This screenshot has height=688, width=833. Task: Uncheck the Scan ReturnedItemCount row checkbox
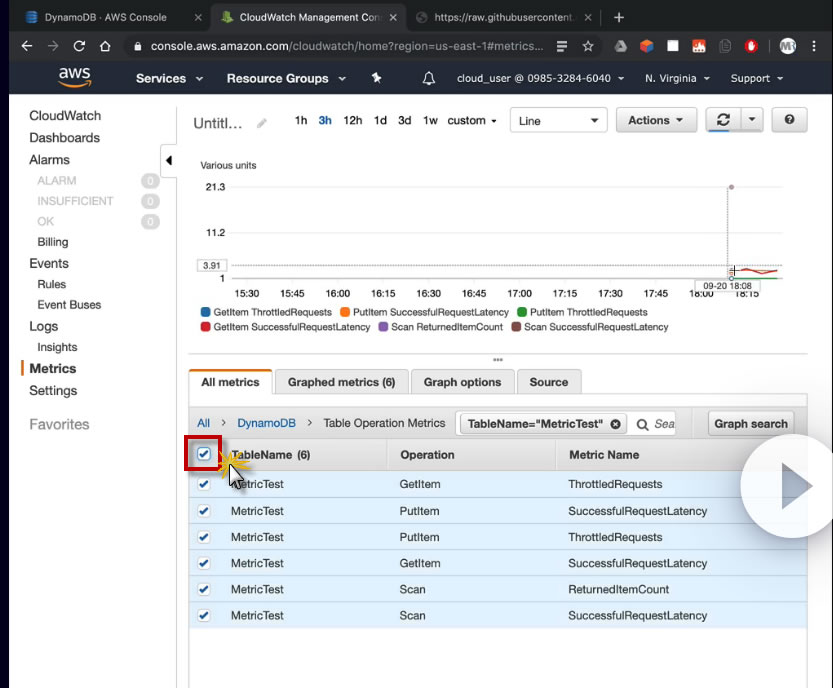tap(204, 590)
